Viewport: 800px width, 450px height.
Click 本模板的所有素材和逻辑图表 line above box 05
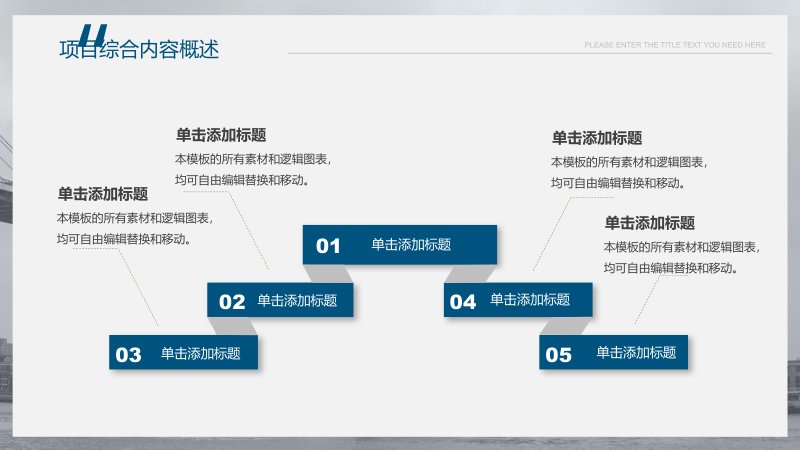click(682, 247)
